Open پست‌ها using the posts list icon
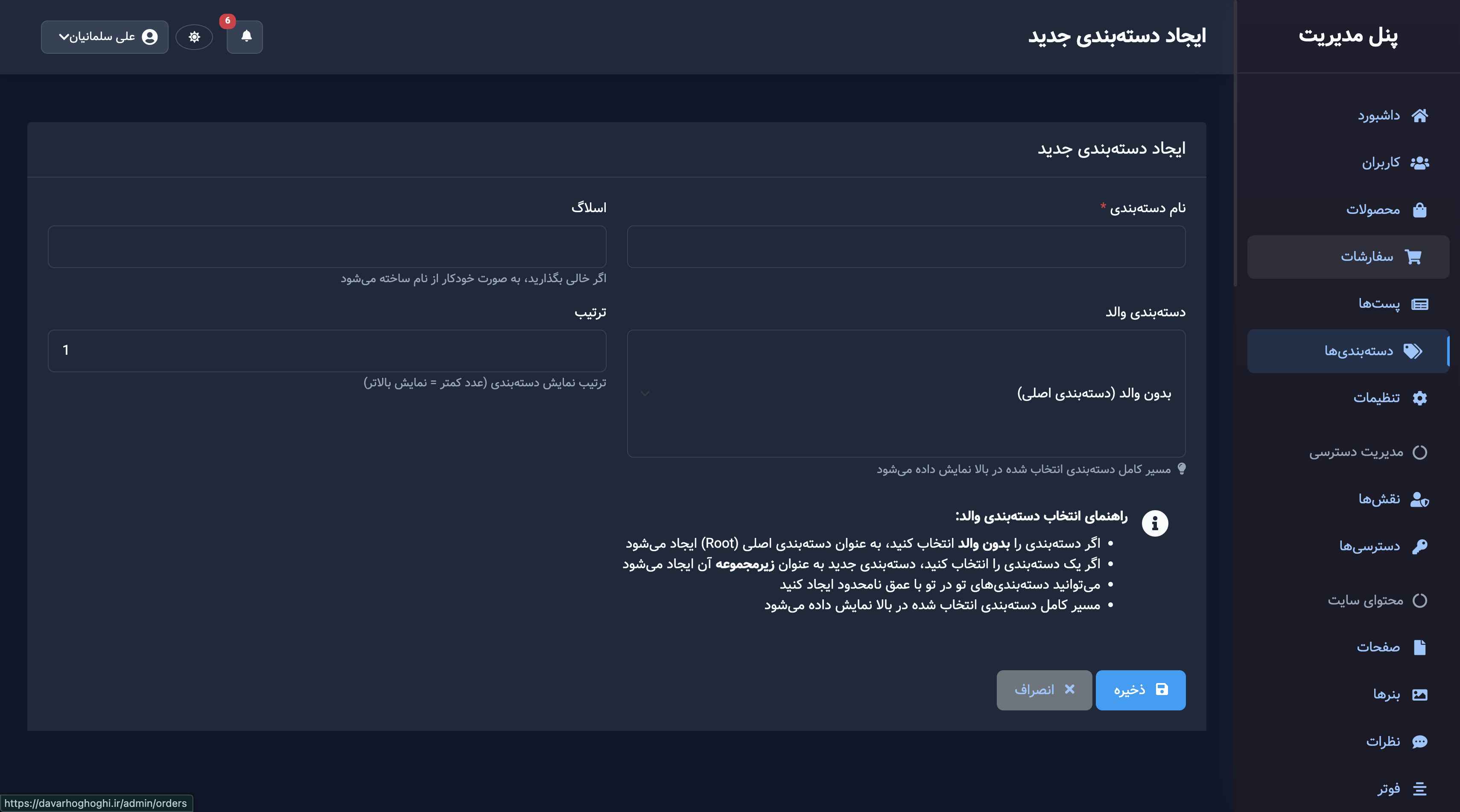The image size is (1460, 812). [1421, 304]
